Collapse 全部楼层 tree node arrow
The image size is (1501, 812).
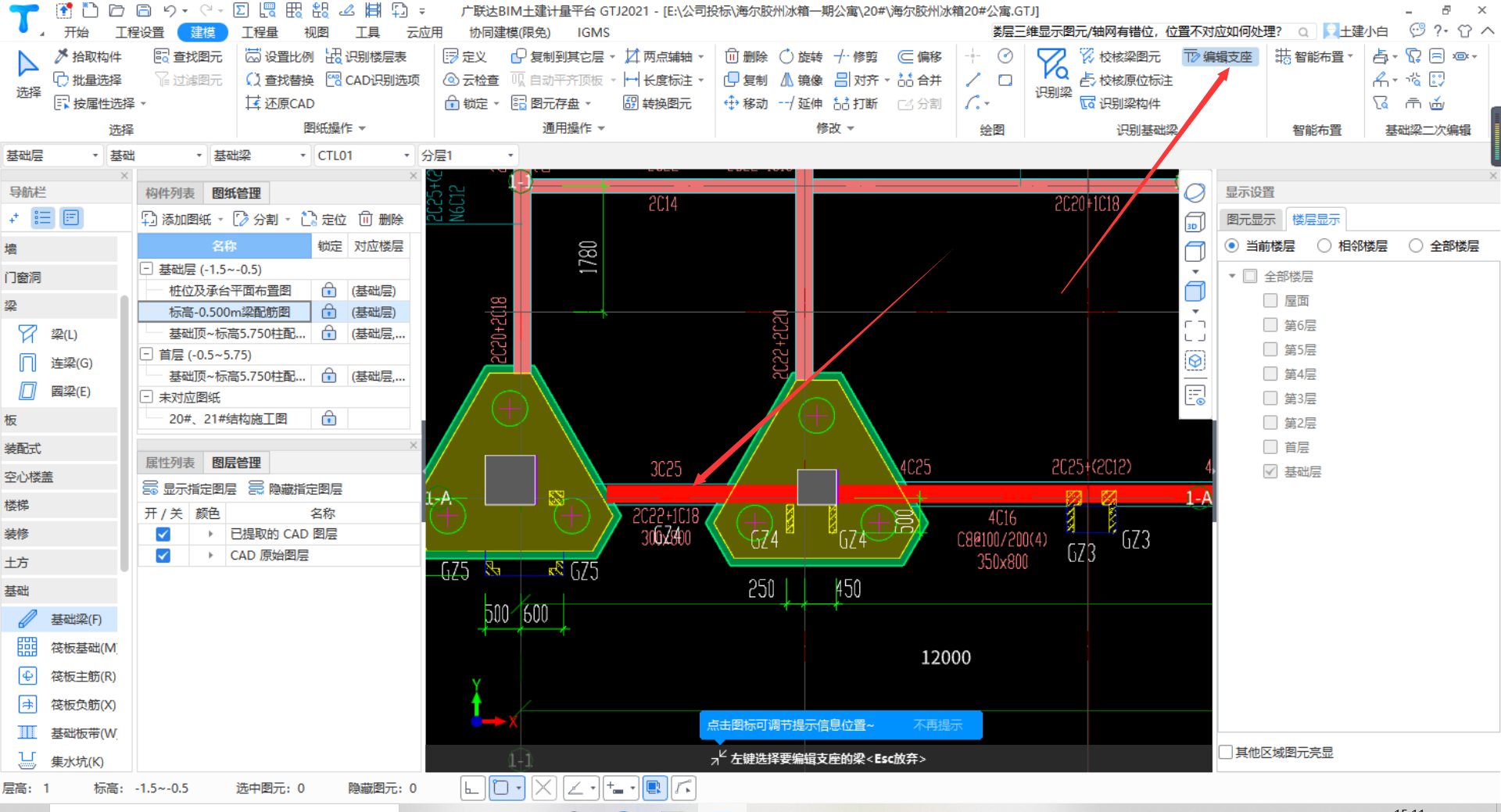click(x=1232, y=276)
